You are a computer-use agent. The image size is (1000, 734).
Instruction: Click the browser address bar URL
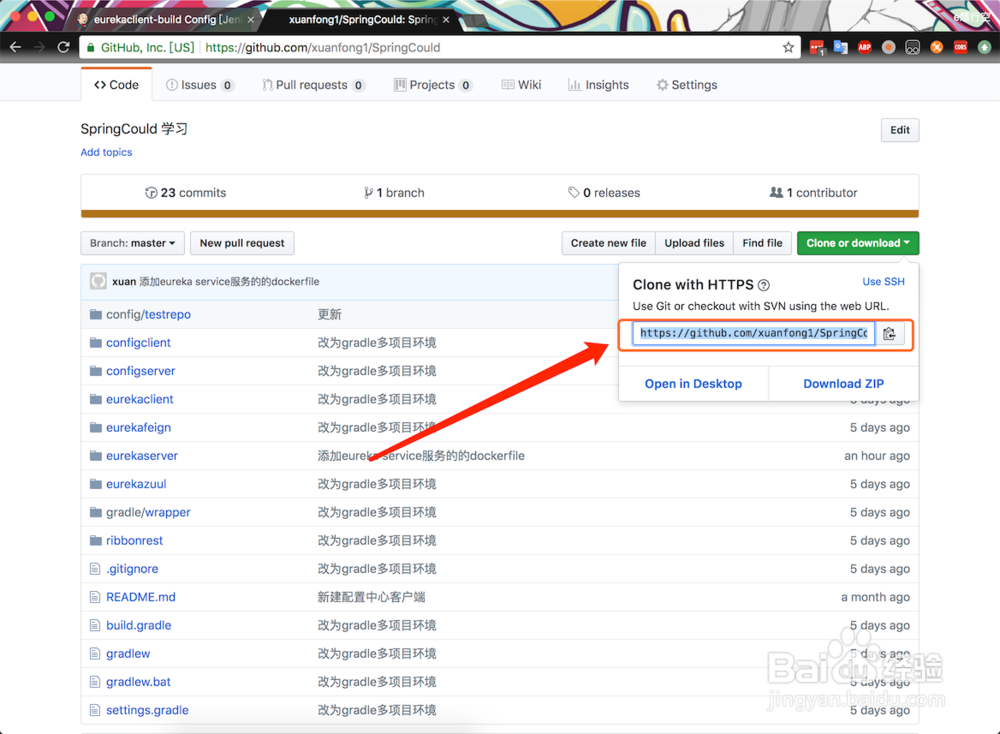(323, 47)
